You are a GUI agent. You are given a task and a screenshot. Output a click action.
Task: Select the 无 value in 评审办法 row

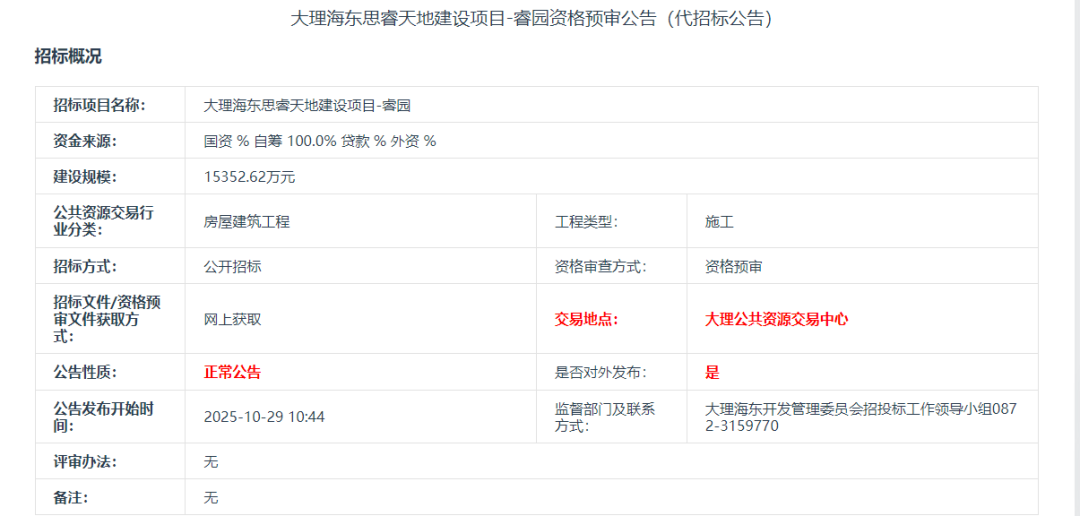point(211,462)
